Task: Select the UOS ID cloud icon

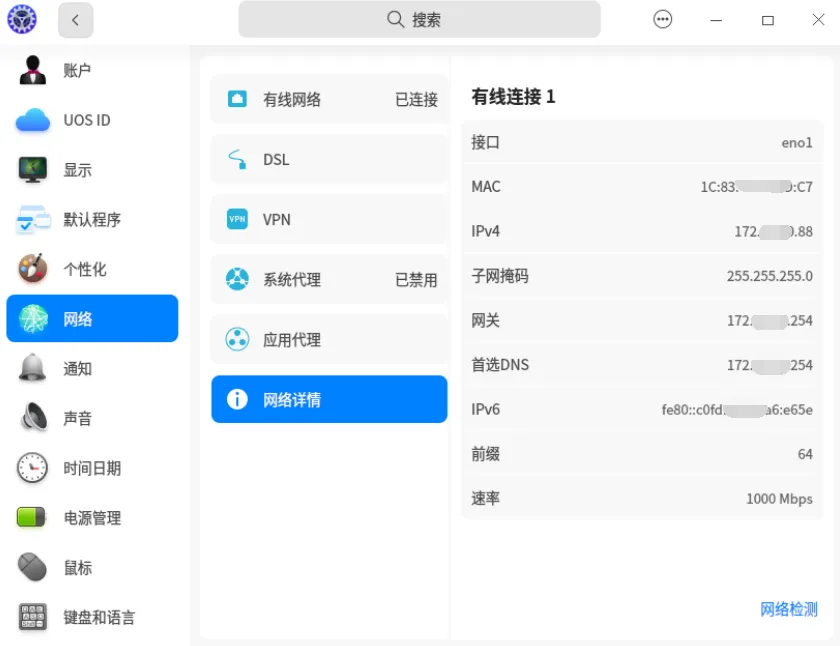Action: point(33,120)
